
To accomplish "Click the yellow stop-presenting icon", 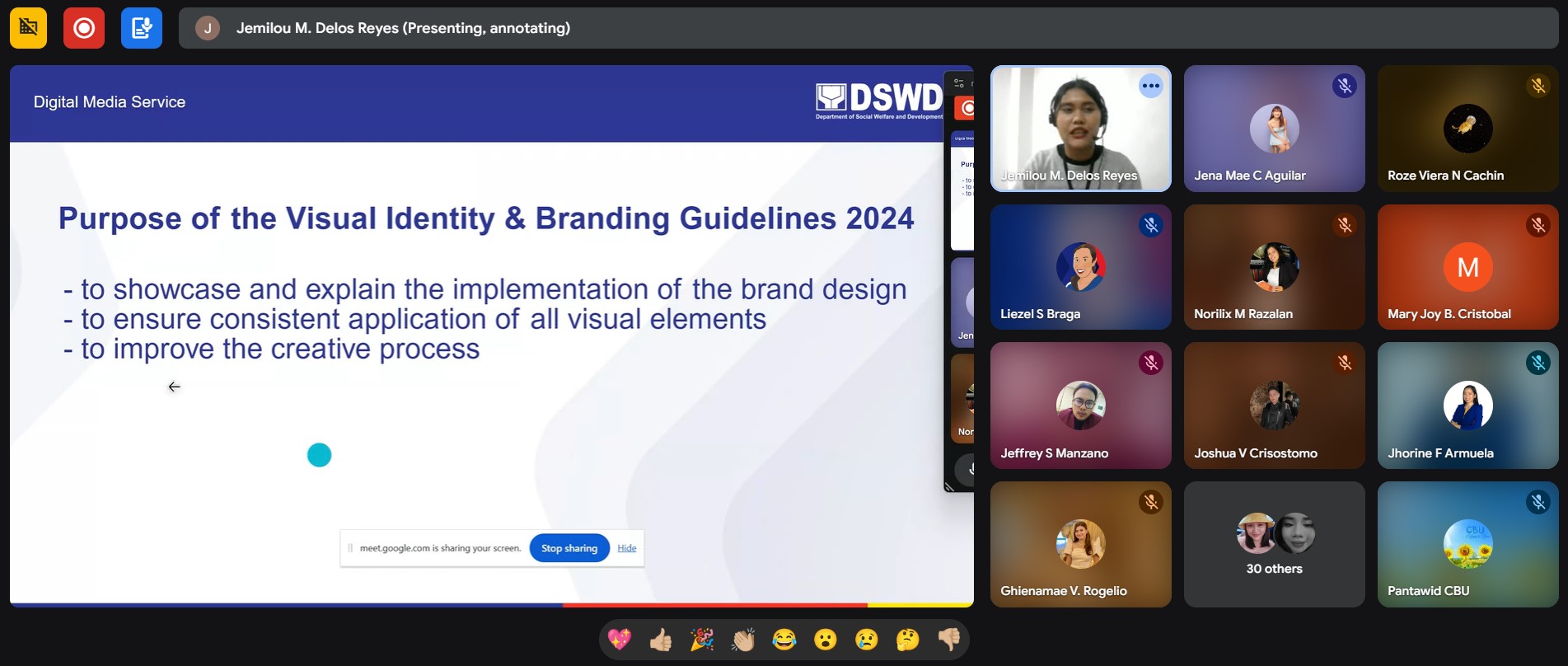I will click(28, 28).
